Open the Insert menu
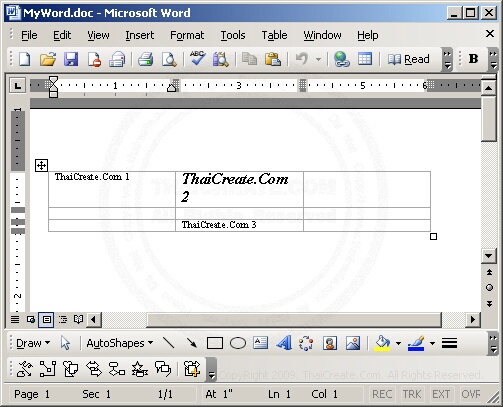 140,35
